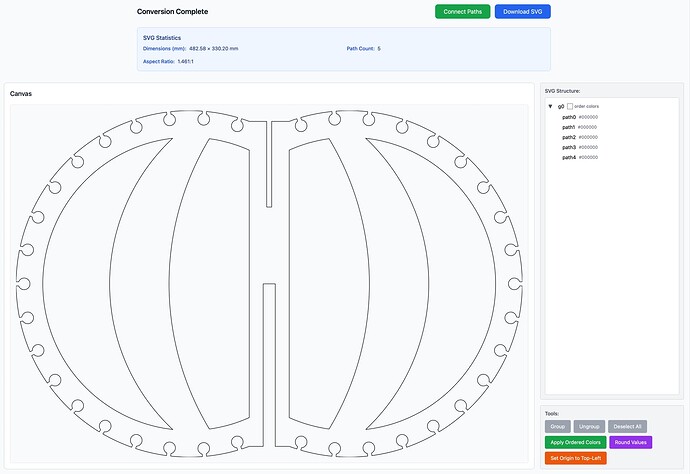This screenshot has height=474, width=690.
Task: Select path0 in SVG Structure
Action: point(568,117)
